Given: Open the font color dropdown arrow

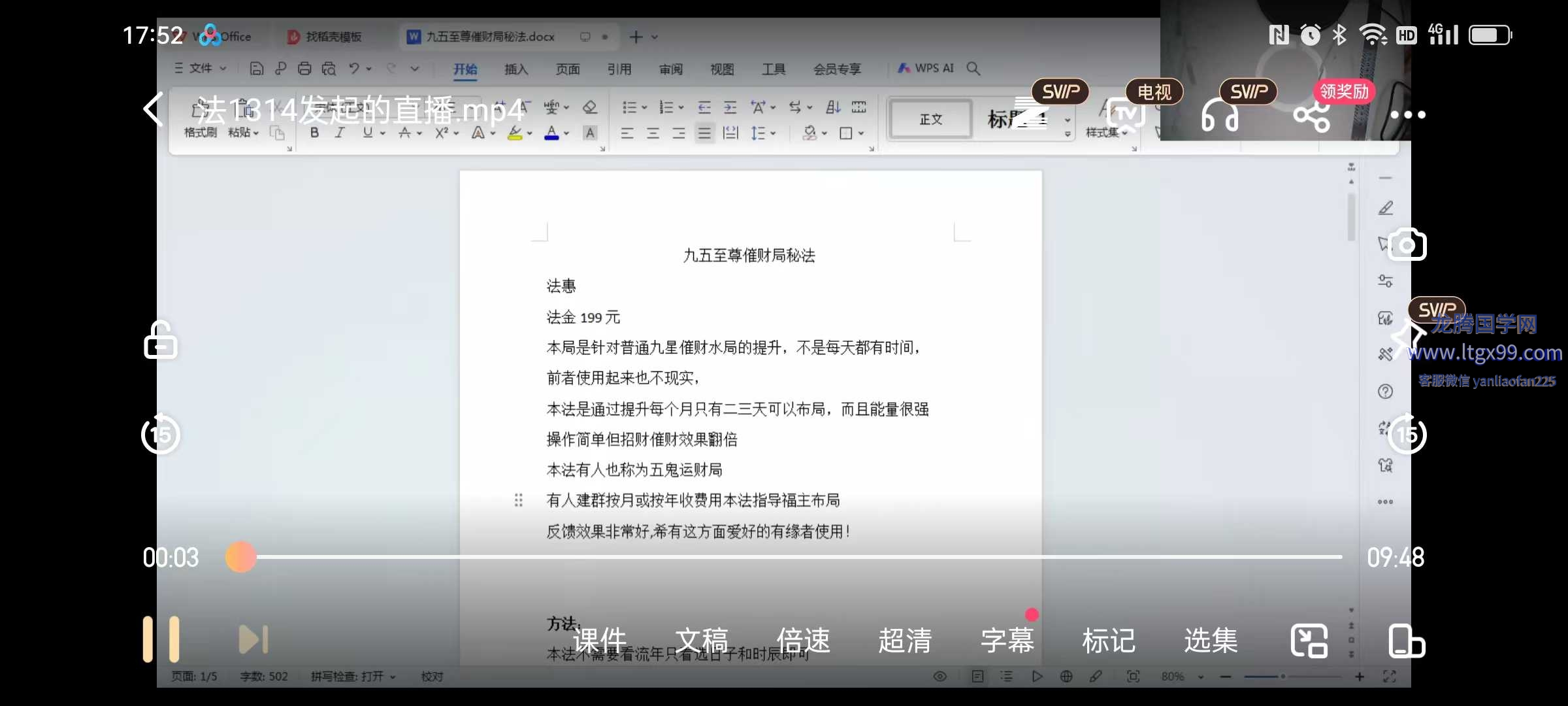Looking at the screenshot, I should (566, 133).
